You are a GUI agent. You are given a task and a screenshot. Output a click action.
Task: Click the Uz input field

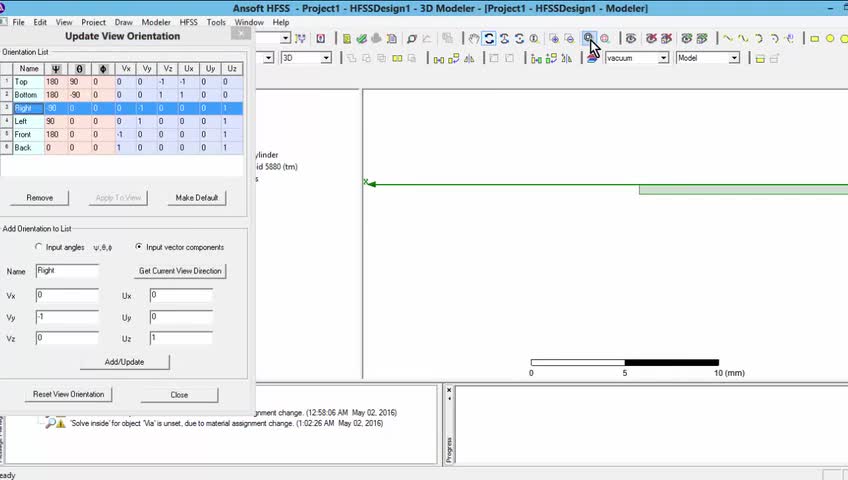click(181, 338)
